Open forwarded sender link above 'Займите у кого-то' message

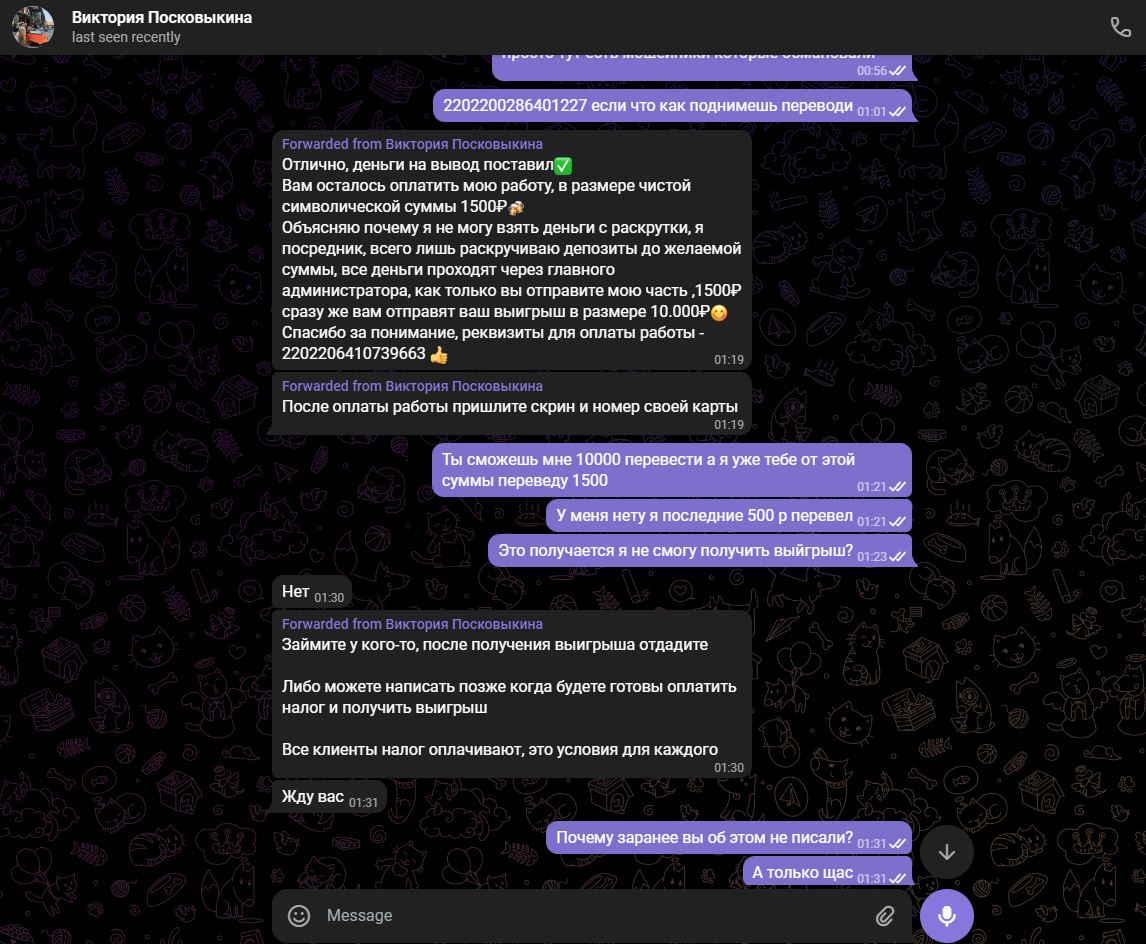pyautogui.click(x=412, y=624)
